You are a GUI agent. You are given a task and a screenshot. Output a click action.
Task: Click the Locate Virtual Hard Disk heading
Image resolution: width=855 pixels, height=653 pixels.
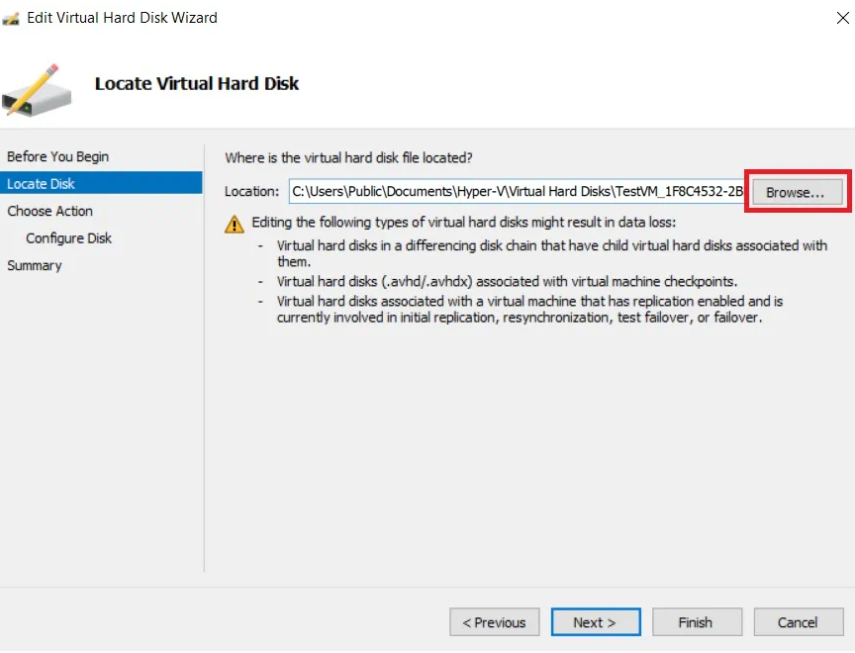(197, 84)
